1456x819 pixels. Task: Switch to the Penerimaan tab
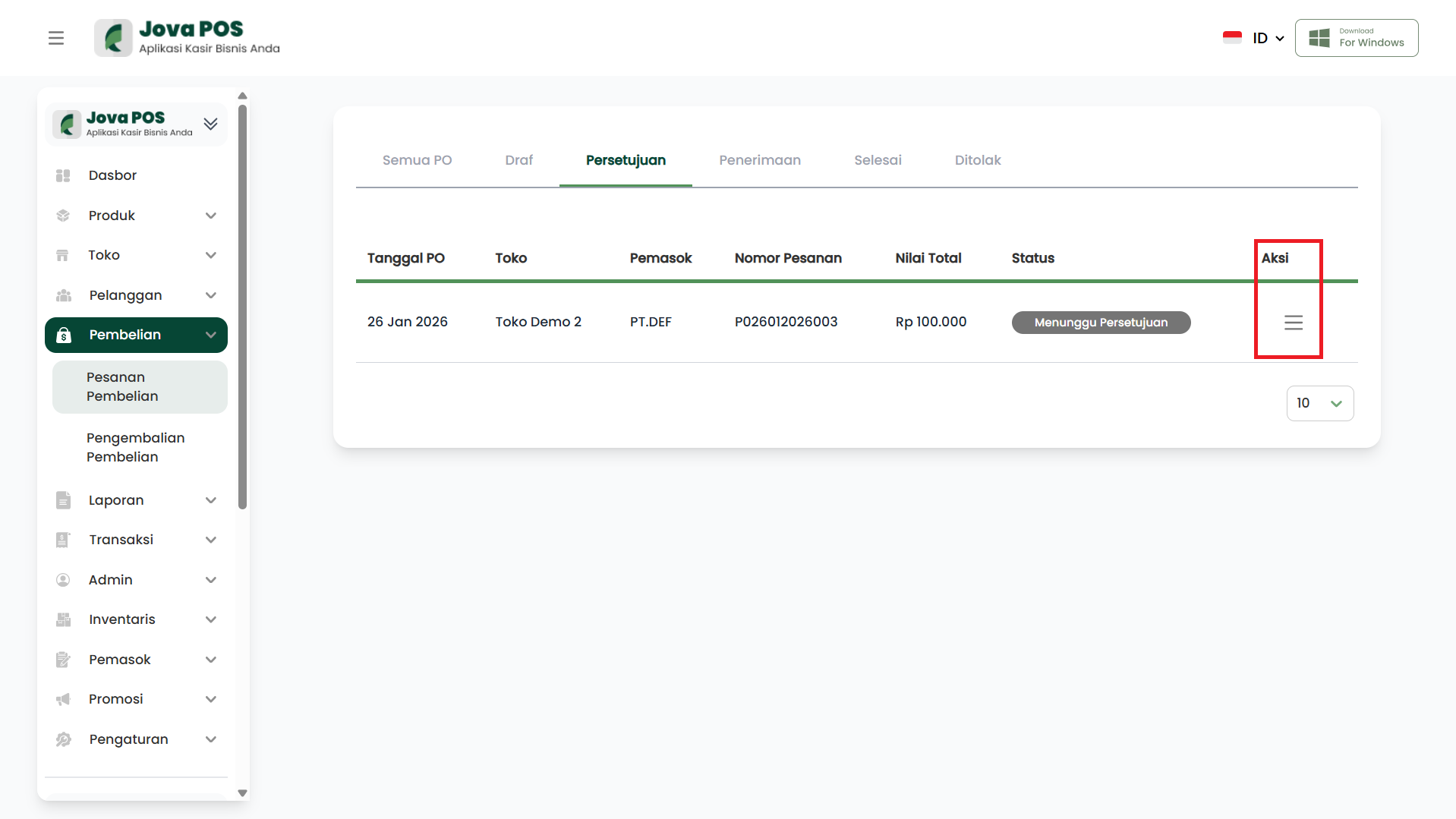[x=759, y=160]
